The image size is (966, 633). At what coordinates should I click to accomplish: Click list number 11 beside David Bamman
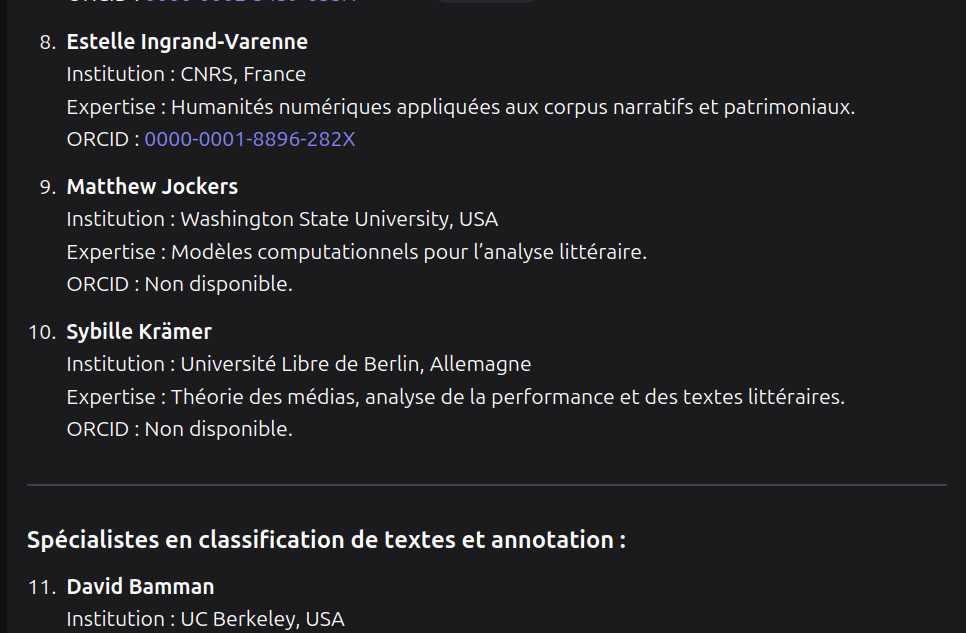(42, 587)
